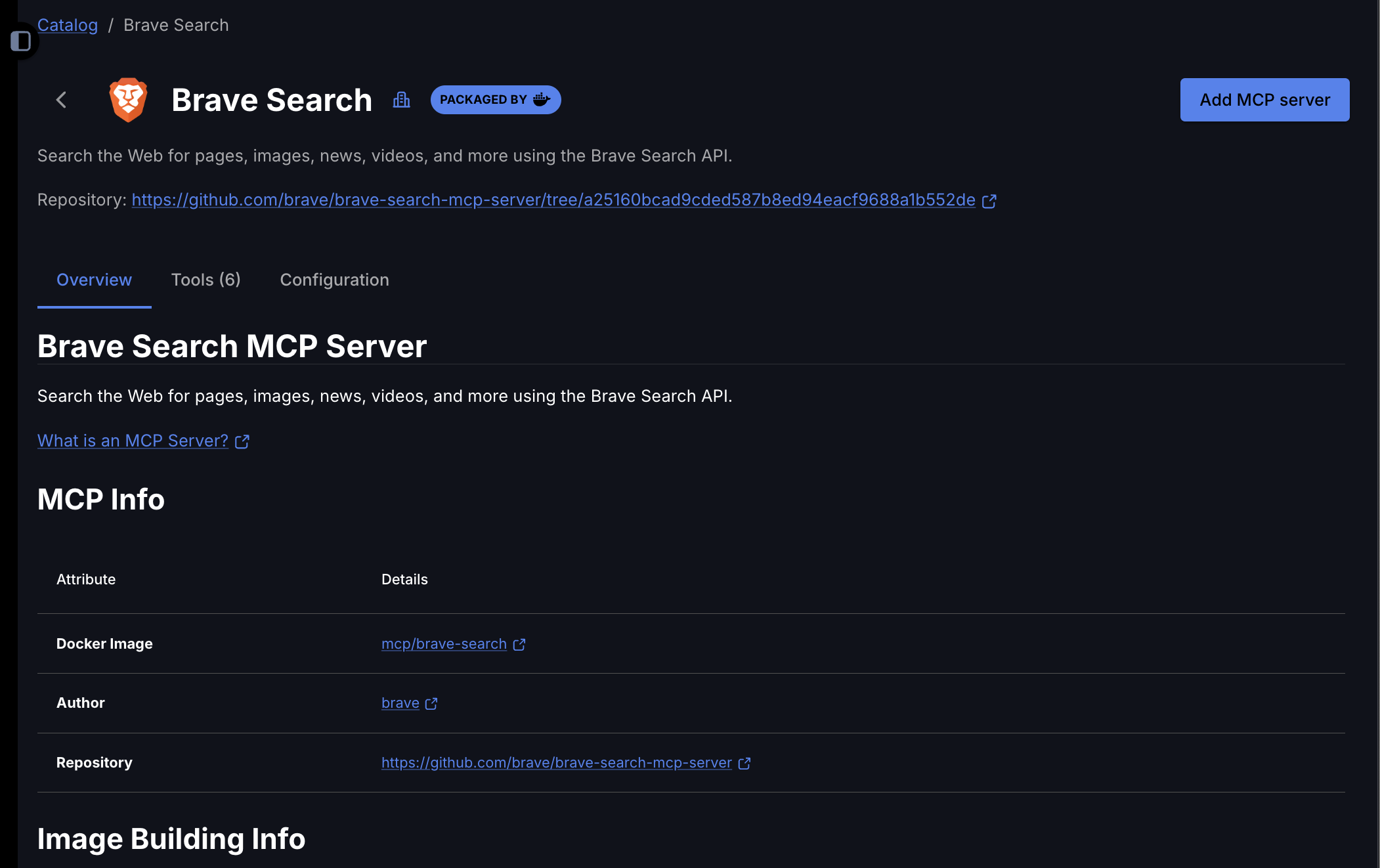Open the brave author link
Viewport: 1380px width, 868px height.
(400, 703)
